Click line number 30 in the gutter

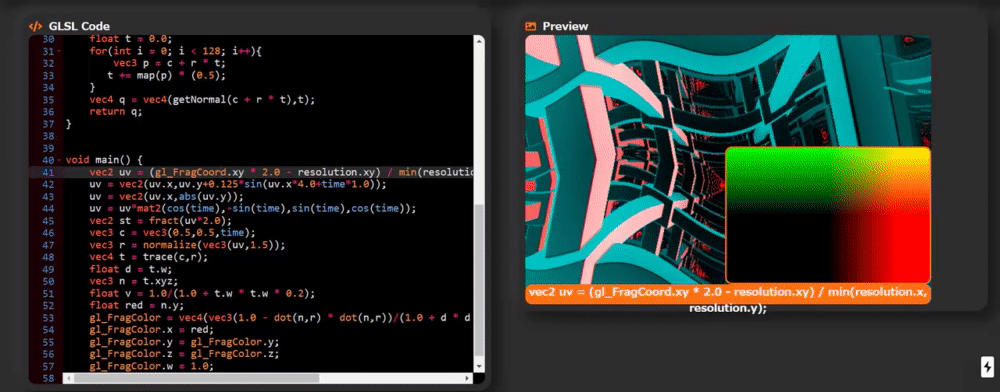click(48, 39)
